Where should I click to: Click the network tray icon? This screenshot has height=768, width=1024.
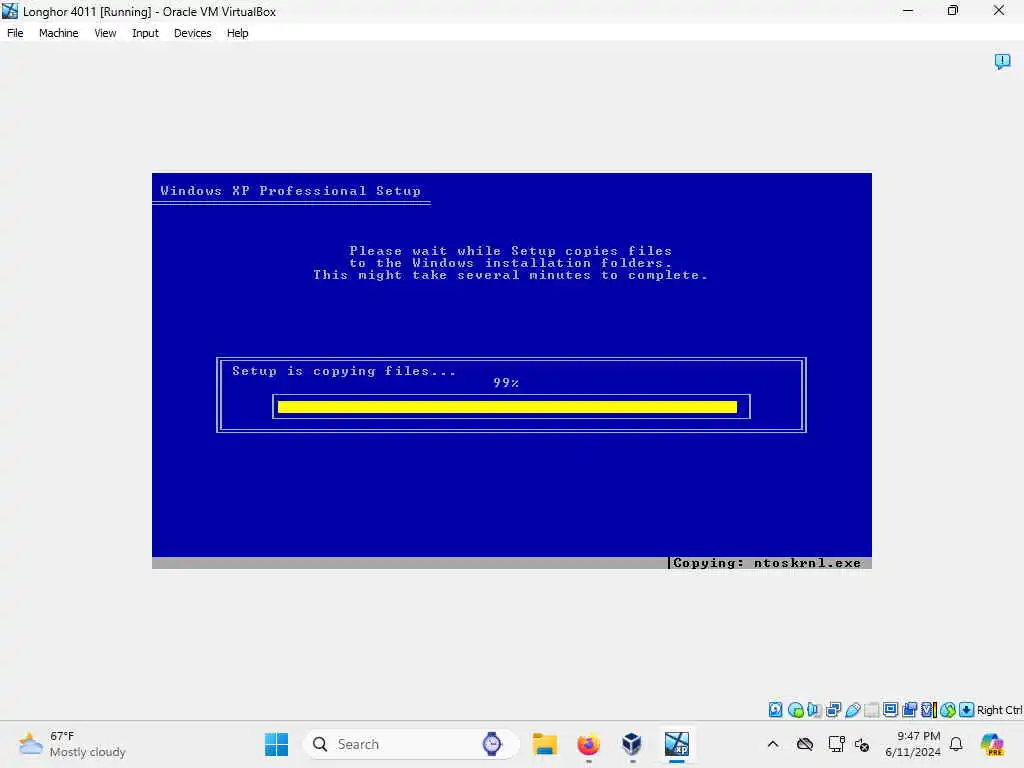(x=836, y=744)
